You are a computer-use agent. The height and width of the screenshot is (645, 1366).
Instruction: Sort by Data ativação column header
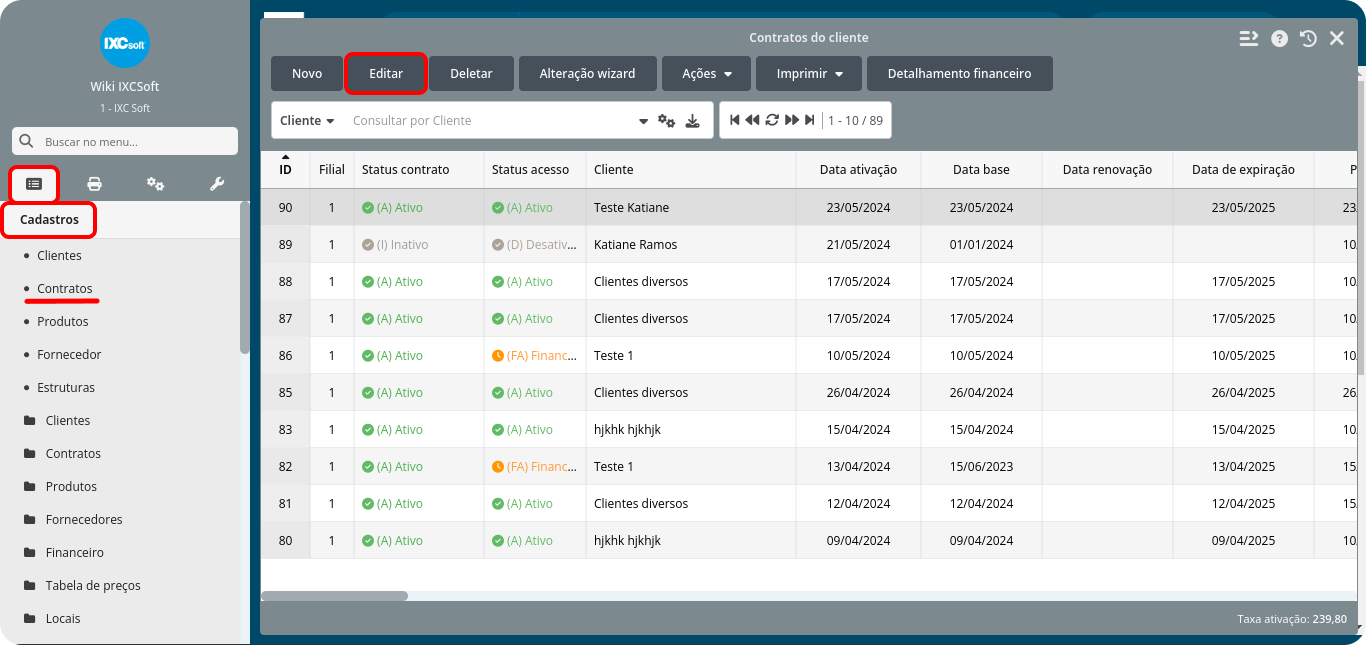tap(858, 170)
